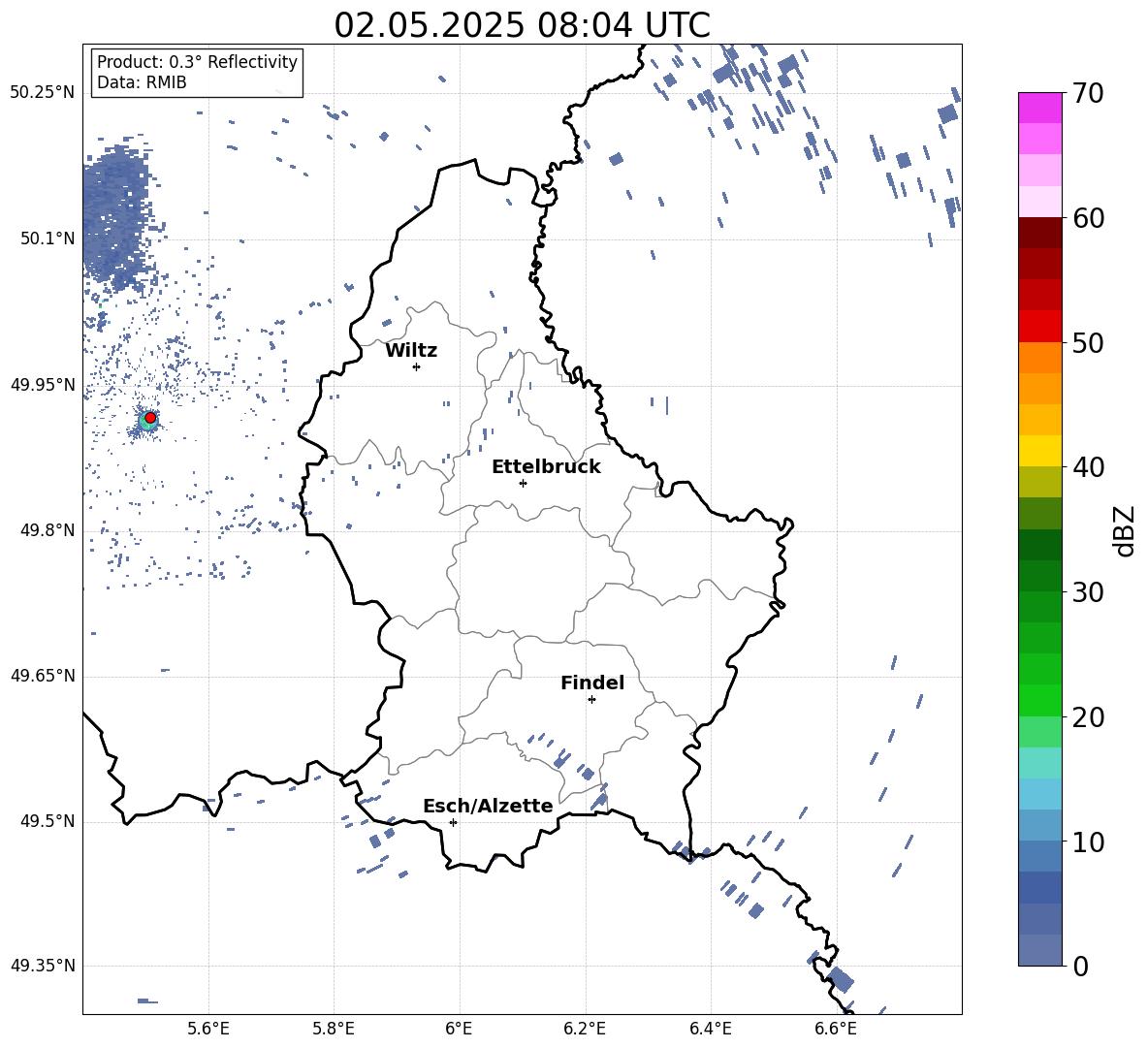Image resolution: width=1148 pixels, height=1048 pixels.
Task: Click the red radar site marker
Action: pos(150,417)
